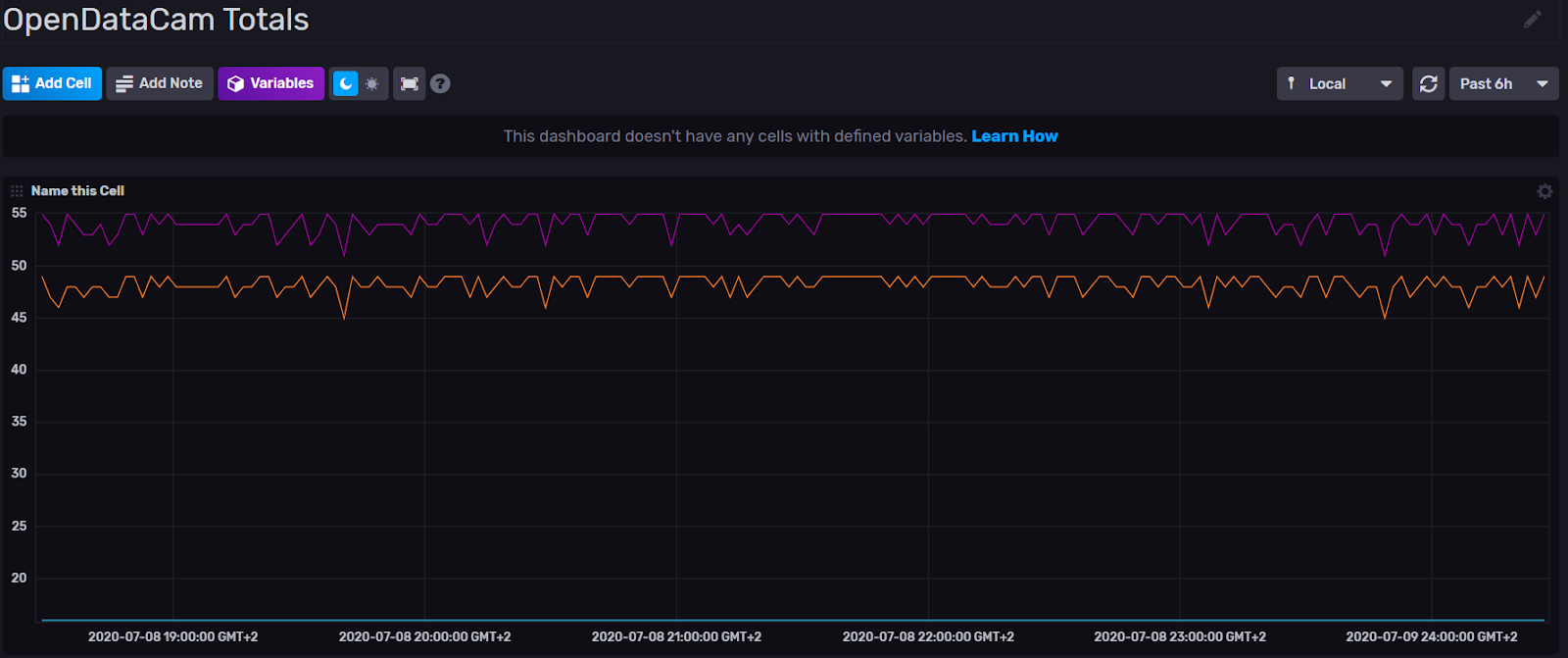Click the 23:00:00 GMT+2 time label
Screen dimensions: 1568x658
tap(1180, 636)
